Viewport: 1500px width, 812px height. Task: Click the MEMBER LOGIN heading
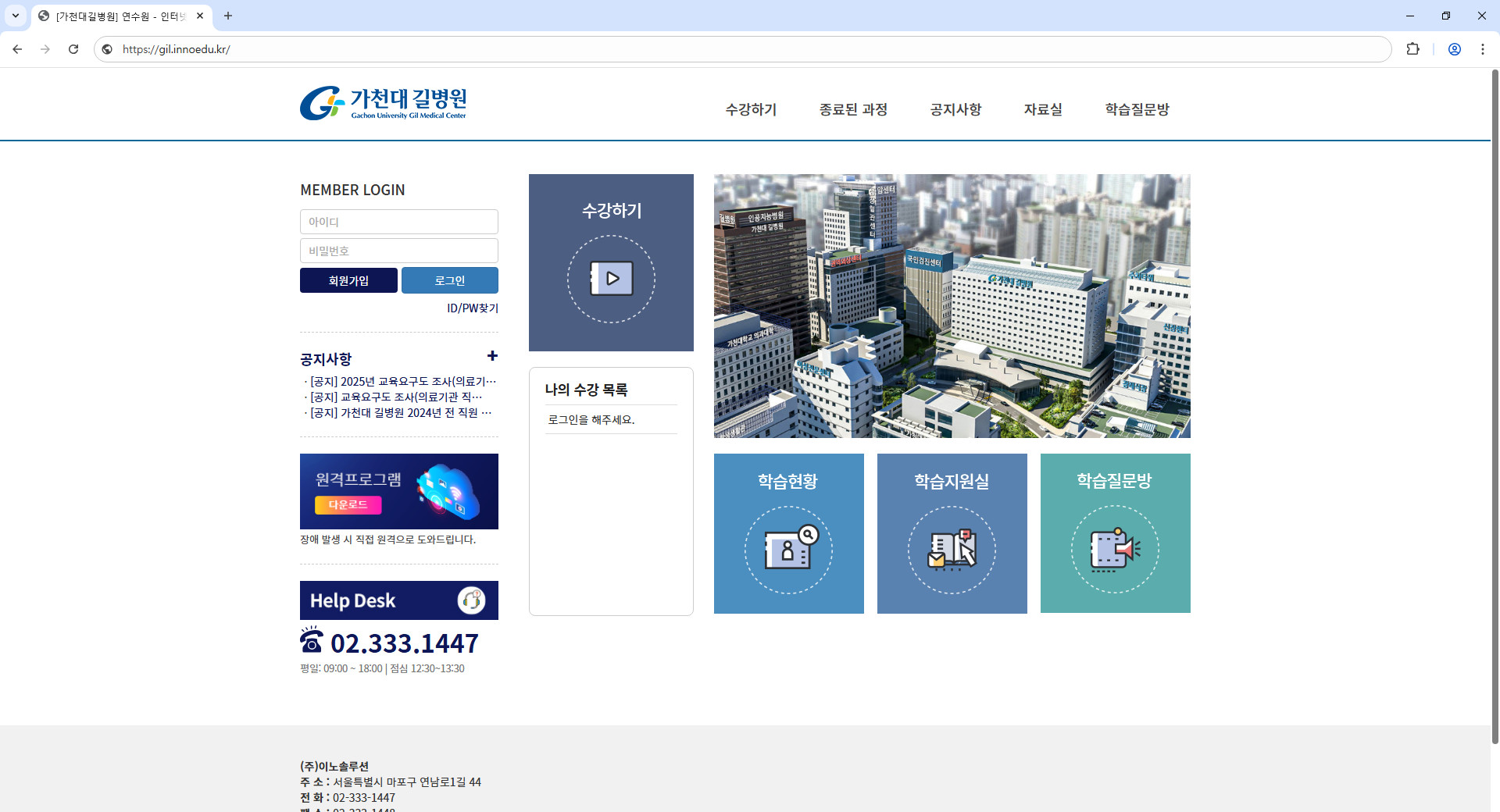pyautogui.click(x=353, y=190)
